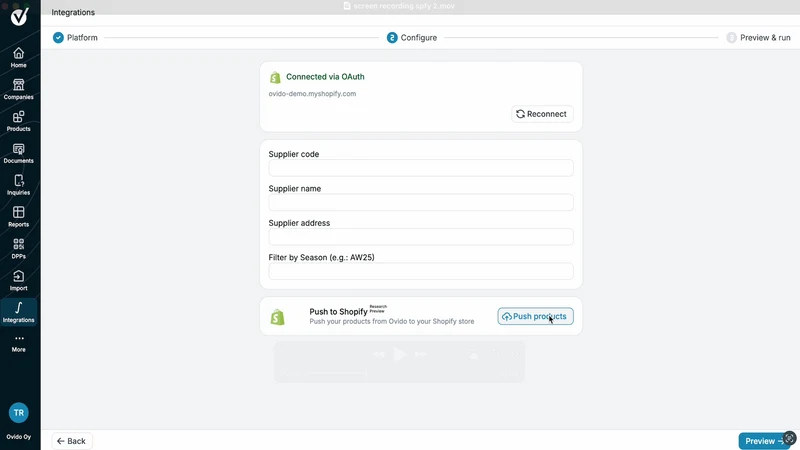The width and height of the screenshot is (800, 450).
Task: Open the More menu in sidebar
Action: tap(18, 343)
